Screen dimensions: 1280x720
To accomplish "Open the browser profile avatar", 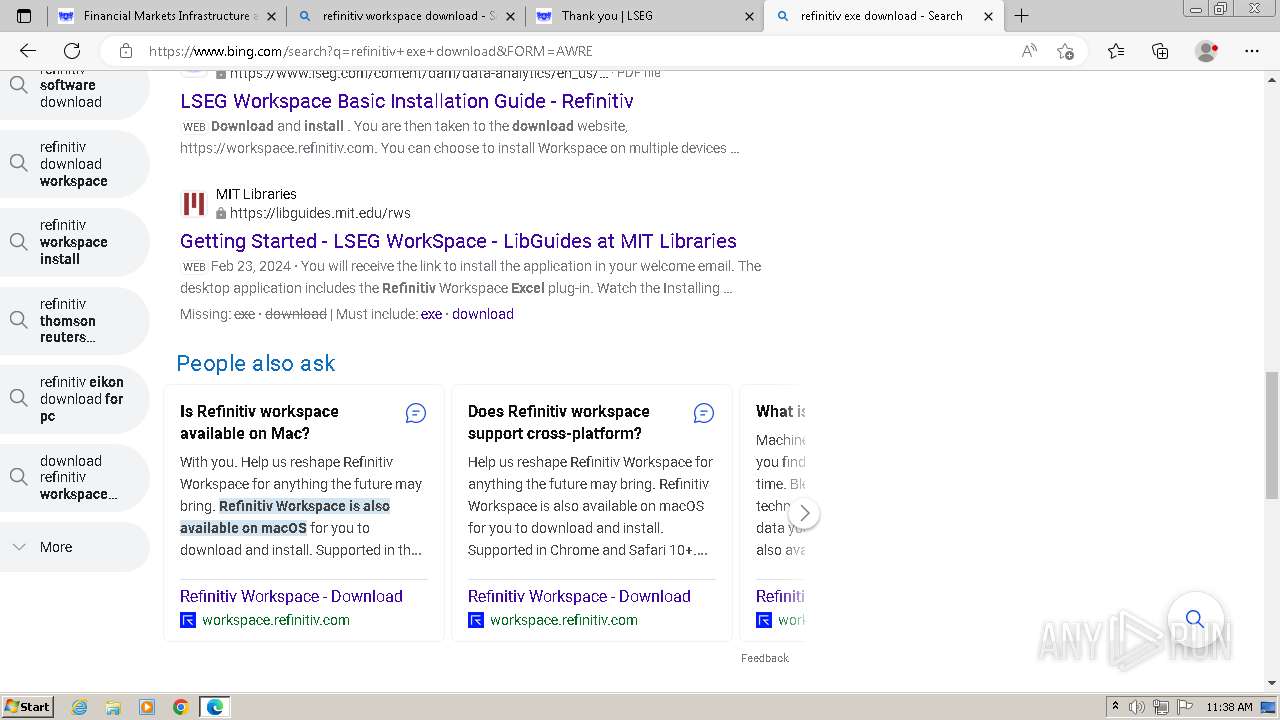I will point(1207,51).
